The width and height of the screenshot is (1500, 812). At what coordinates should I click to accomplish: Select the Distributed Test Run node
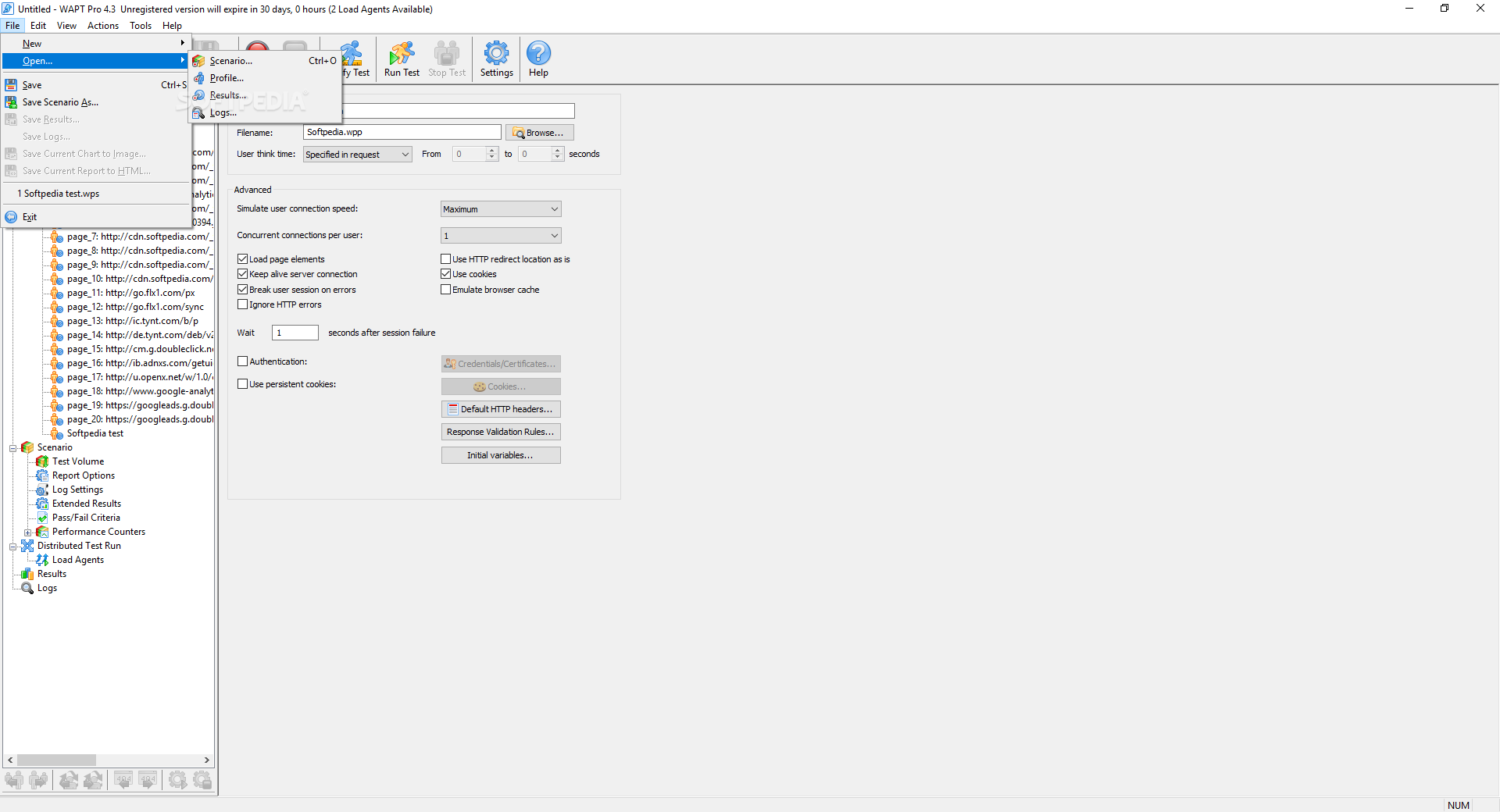(79, 546)
